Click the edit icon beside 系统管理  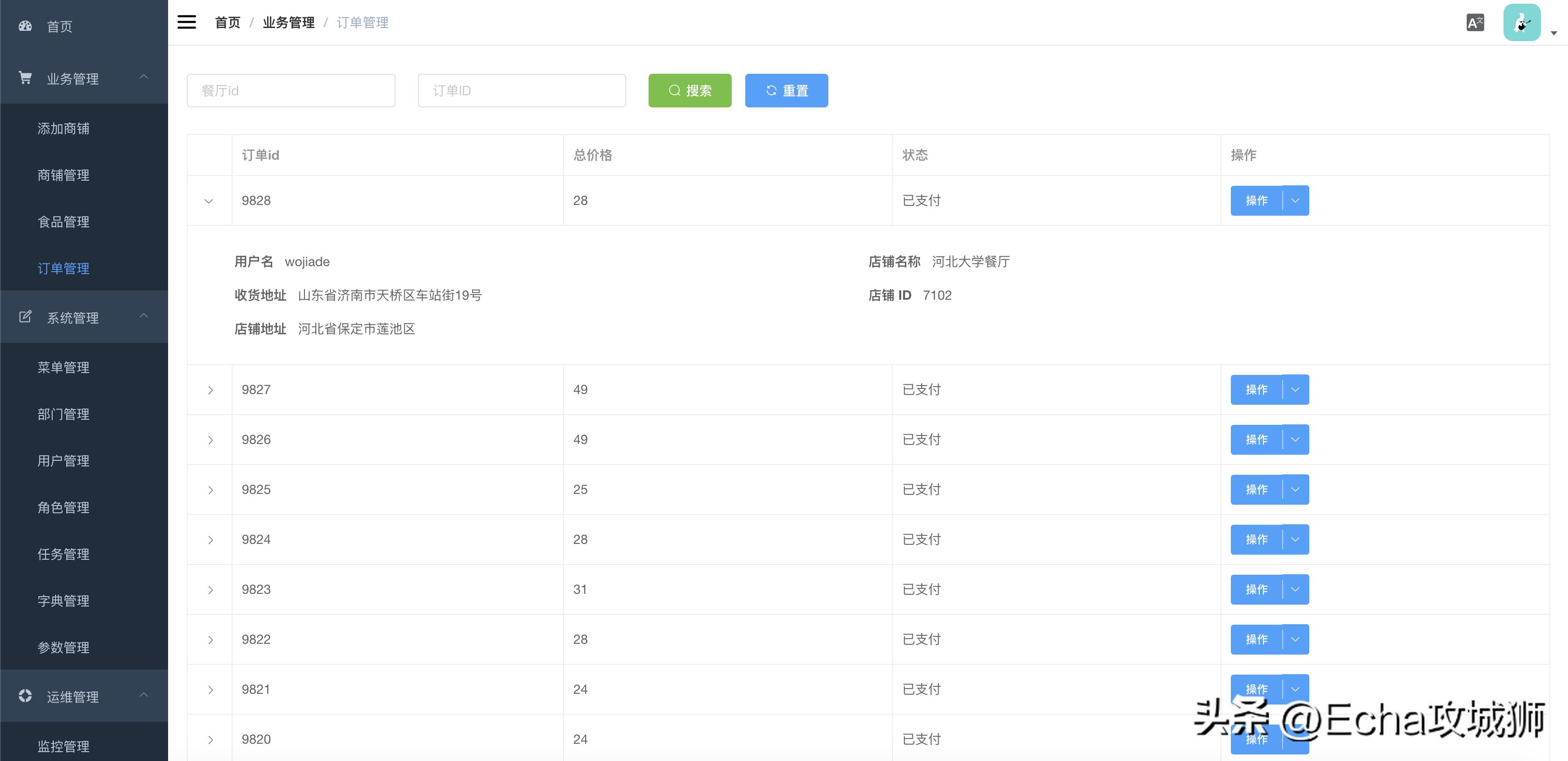pyautogui.click(x=24, y=317)
